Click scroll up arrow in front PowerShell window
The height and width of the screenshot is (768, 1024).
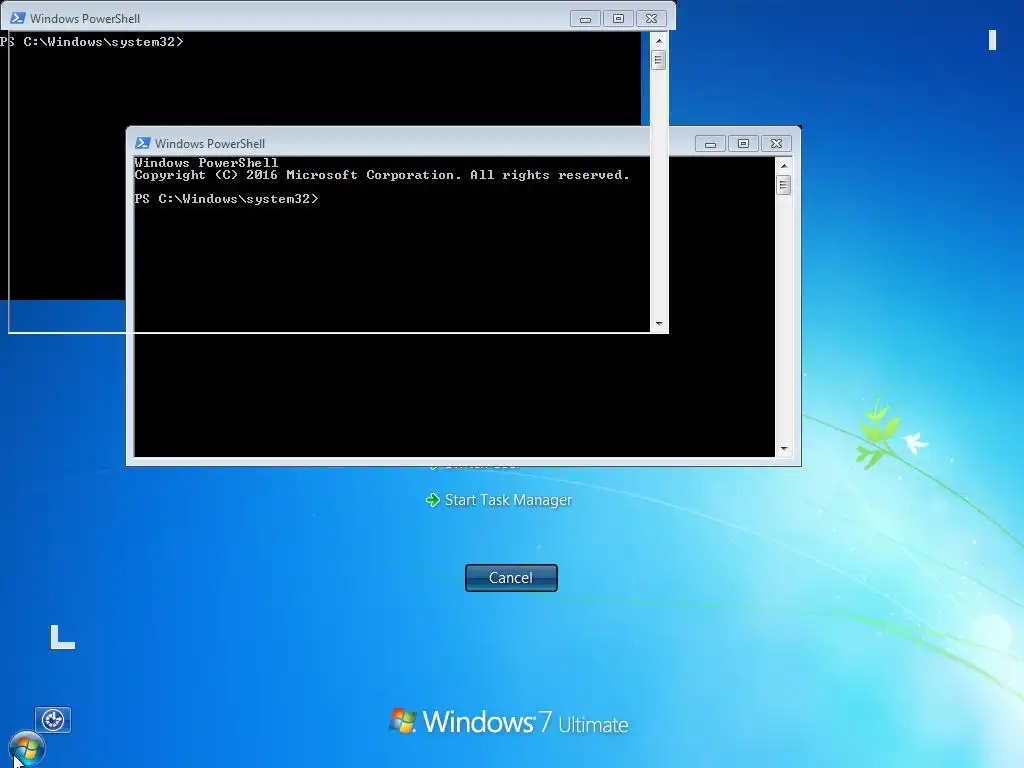(x=784, y=166)
